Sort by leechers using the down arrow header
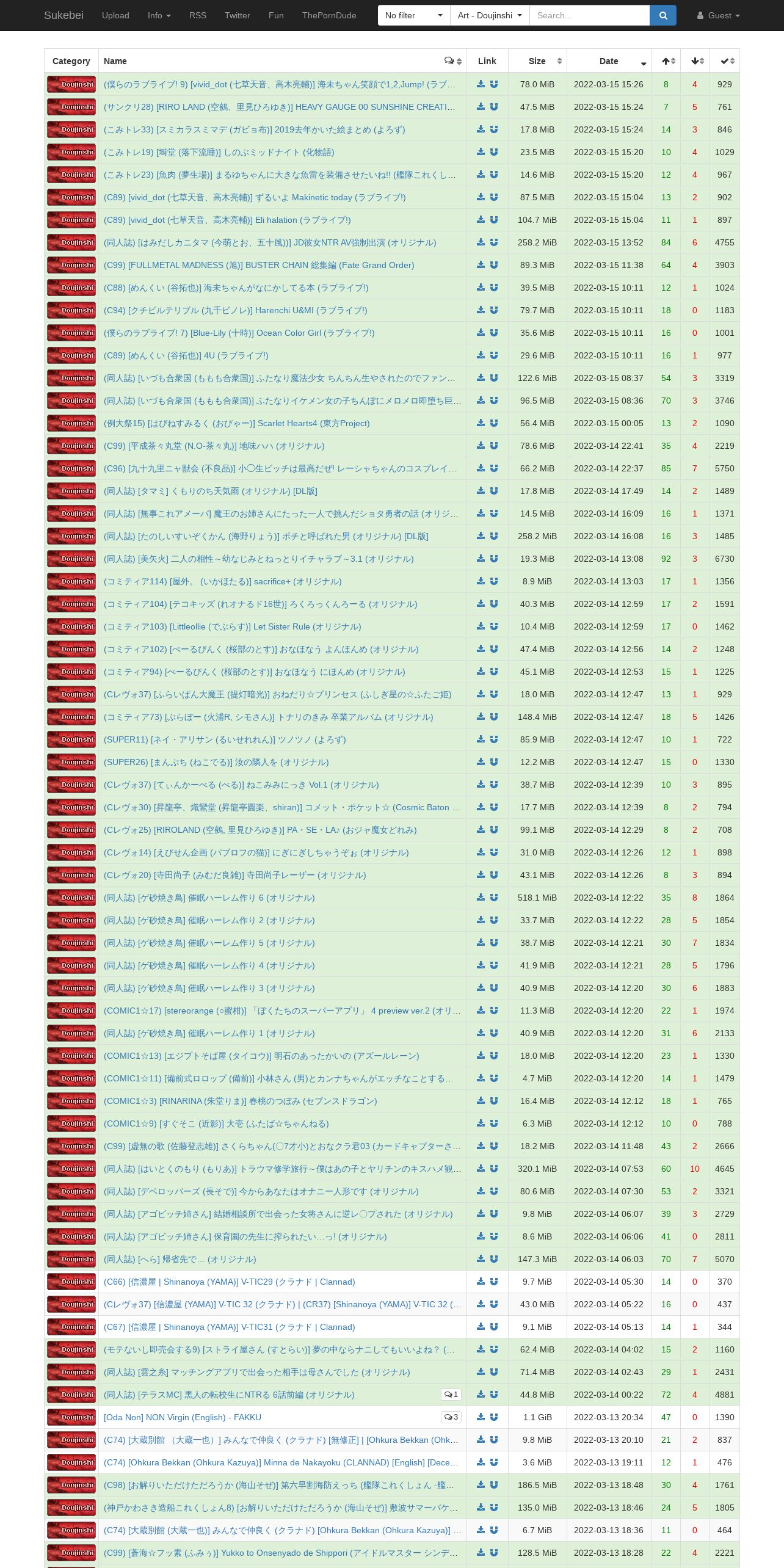The height and width of the screenshot is (1568, 784). [x=695, y=61]
